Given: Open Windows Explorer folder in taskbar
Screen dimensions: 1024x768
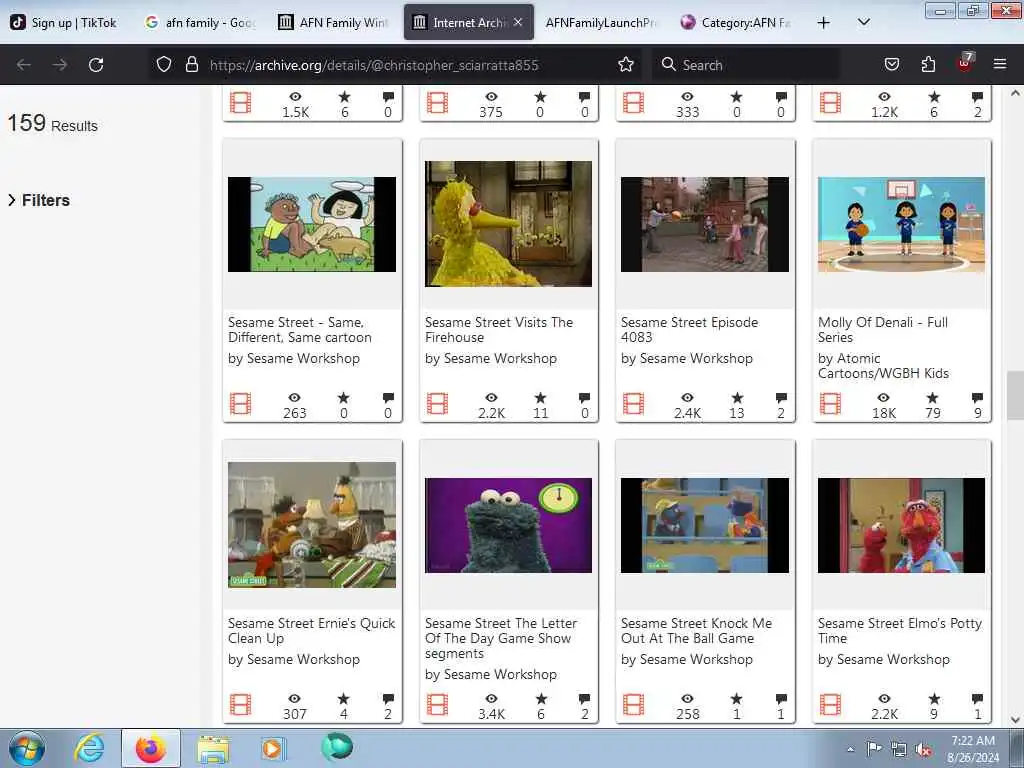Looking at the screenshot, I should (213, 748).
